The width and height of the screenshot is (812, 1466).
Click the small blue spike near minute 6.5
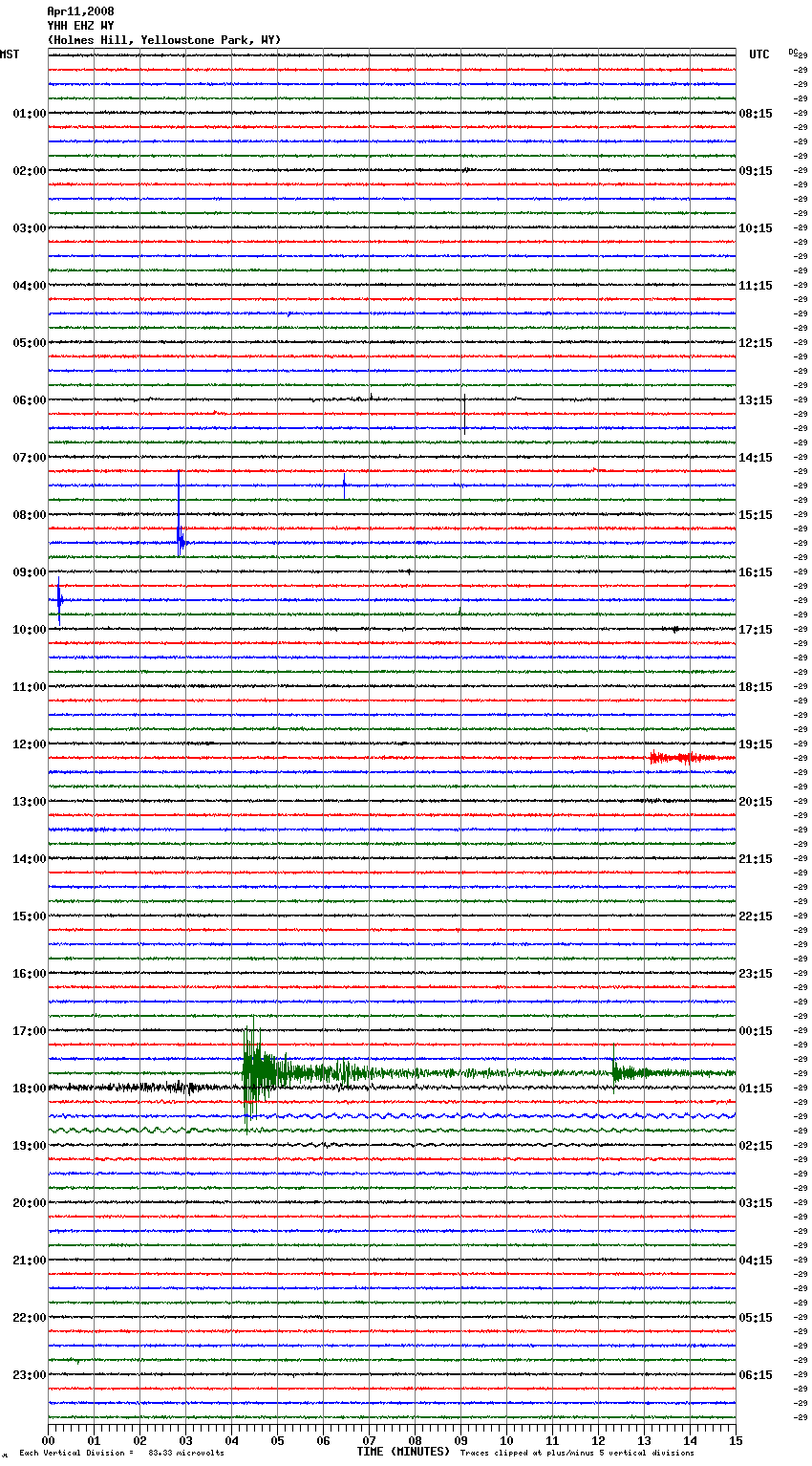[x=345, y=485]
